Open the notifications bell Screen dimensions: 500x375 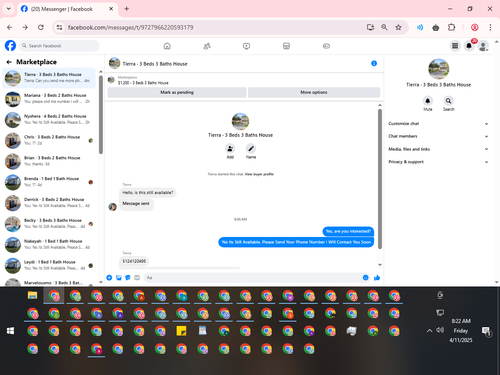(469, 46)
